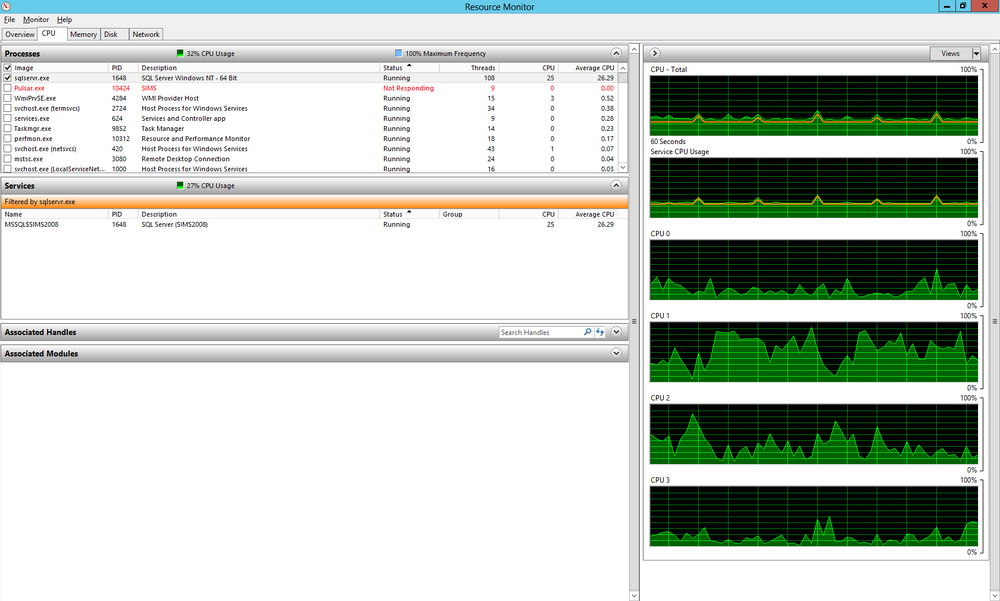Open the Monitor menu
This screenshot has width=1000, height=601.
[36, 20]
